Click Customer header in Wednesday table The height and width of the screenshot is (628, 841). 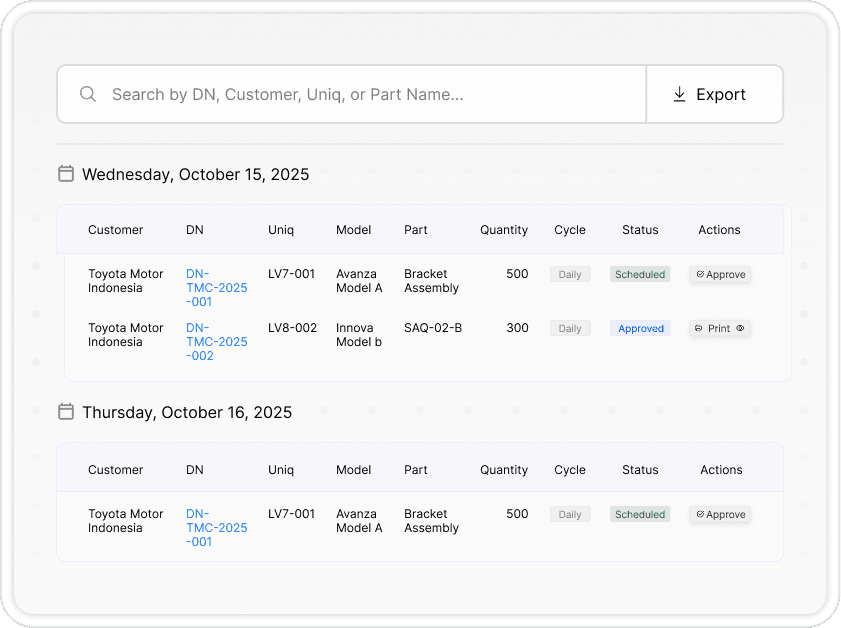[115, 230]
